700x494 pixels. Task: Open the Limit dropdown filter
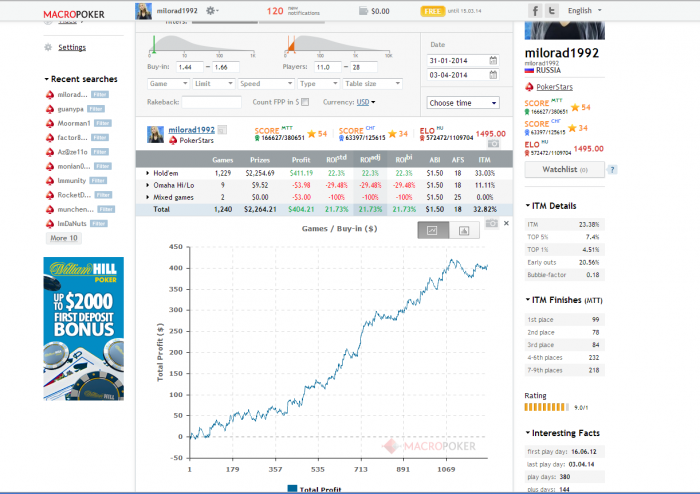[x=214, y=83]
